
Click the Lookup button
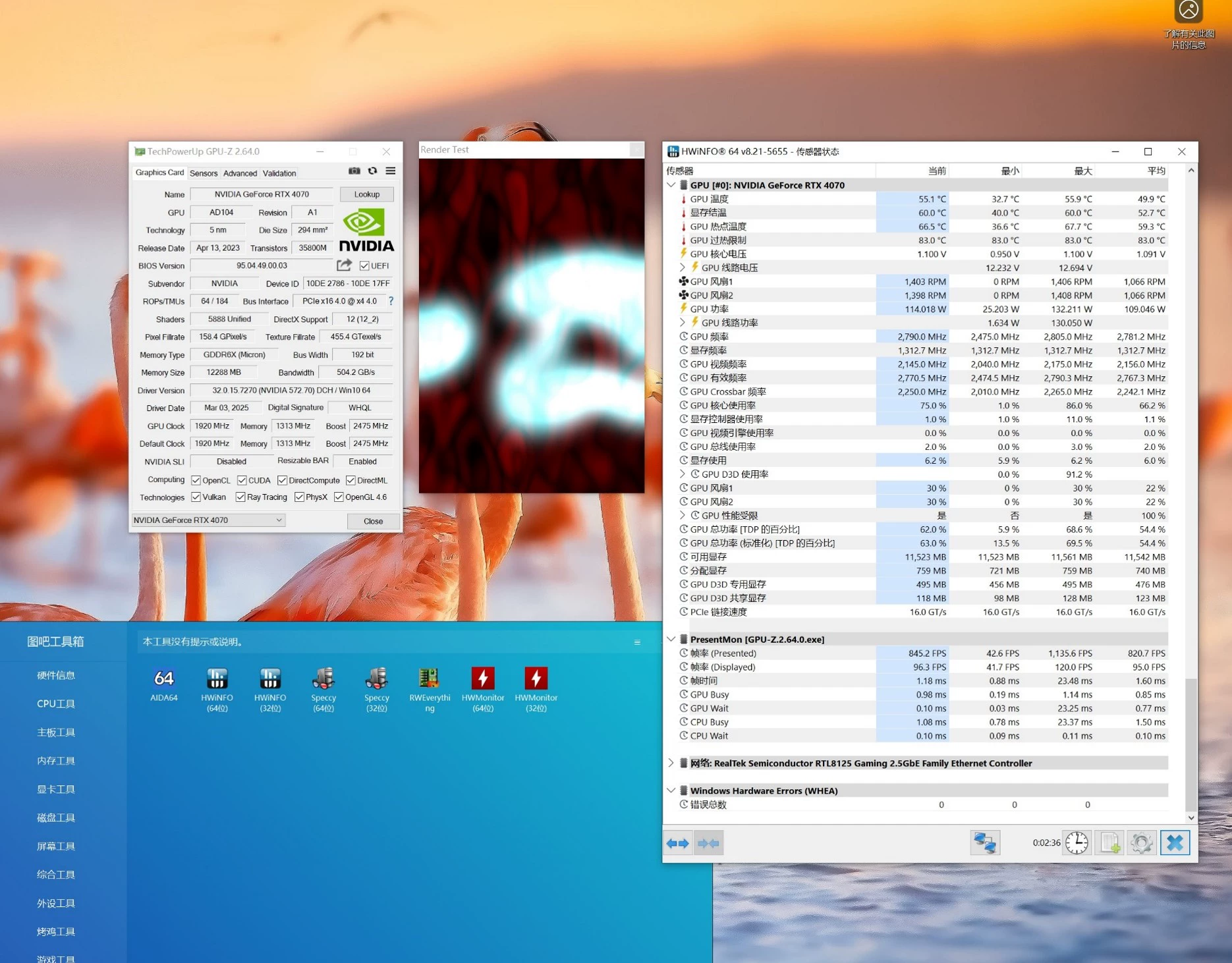[x=367, y=194]
